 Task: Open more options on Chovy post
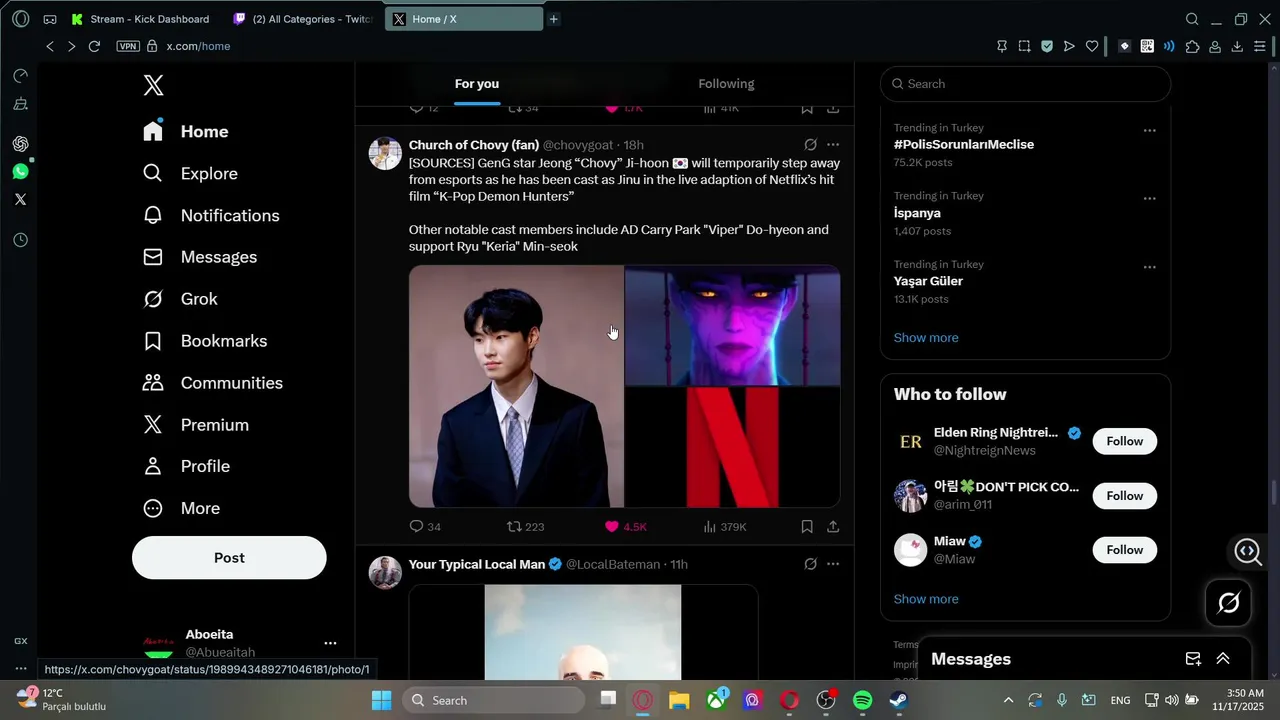click(x=833, y=145)
